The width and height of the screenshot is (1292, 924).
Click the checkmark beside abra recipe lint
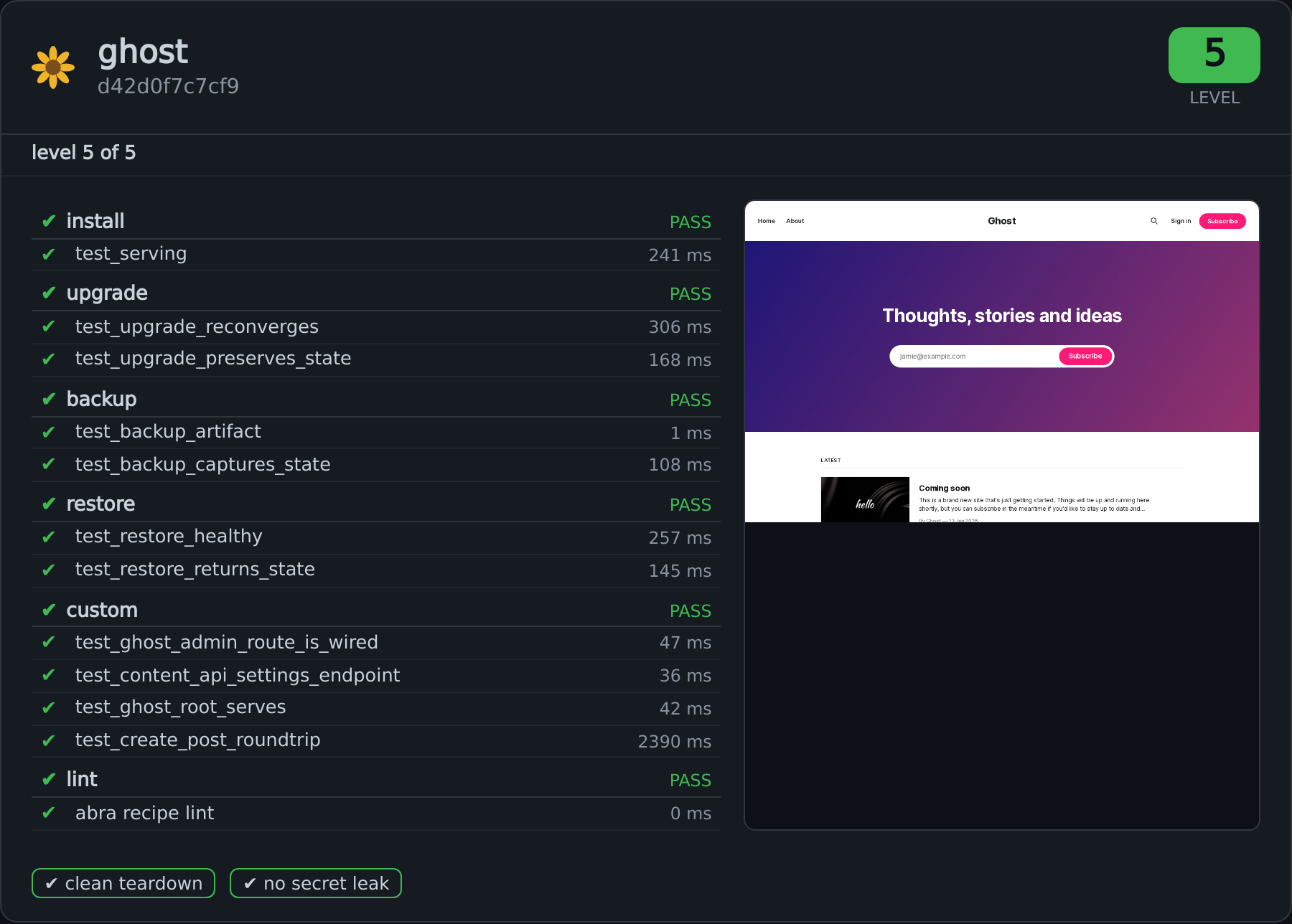point(49,813)
